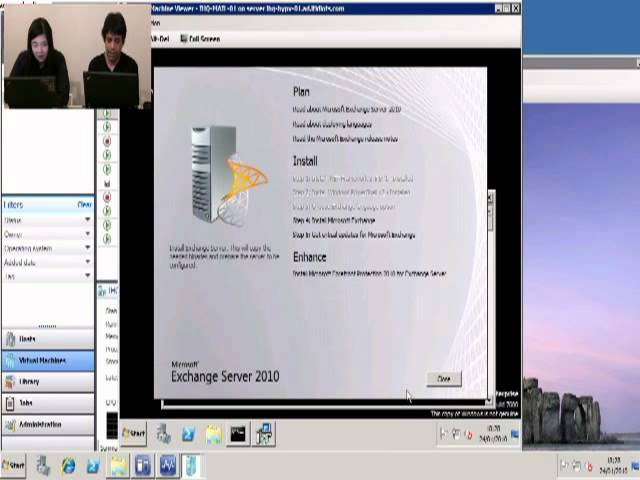
Task: Launch PowerShell from the VM taskbar
Action: [x=188, y=434]
